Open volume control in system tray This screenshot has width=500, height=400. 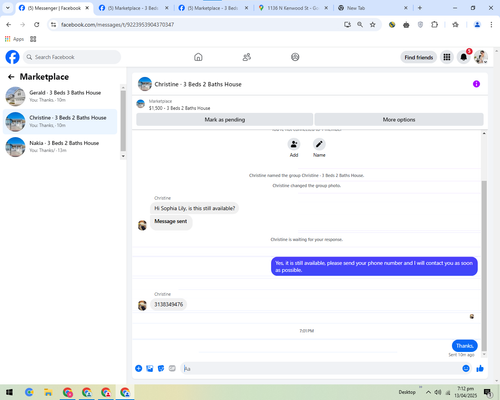438,392
